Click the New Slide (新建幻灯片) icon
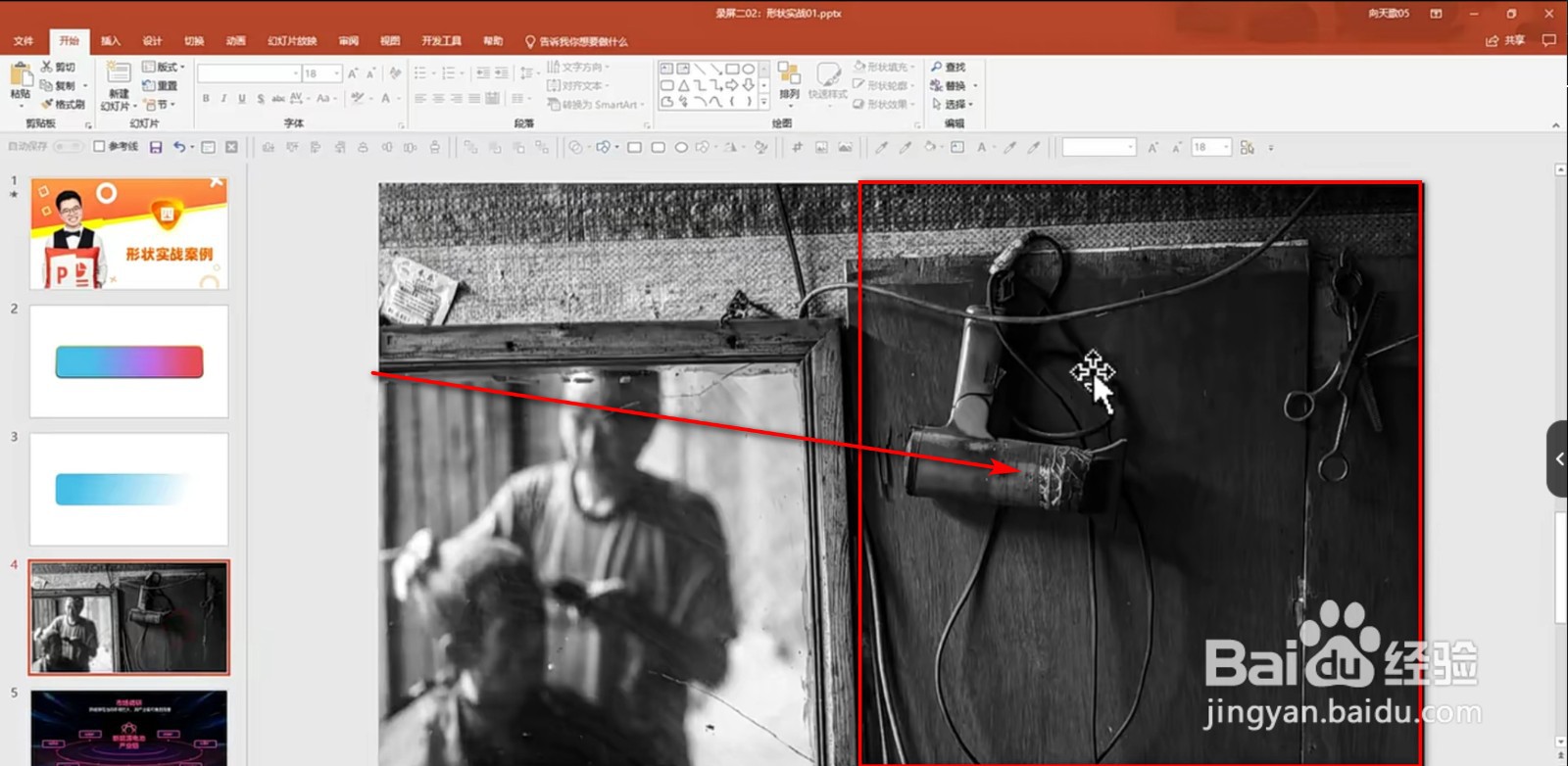1568x766 pixels. (119, 73)
